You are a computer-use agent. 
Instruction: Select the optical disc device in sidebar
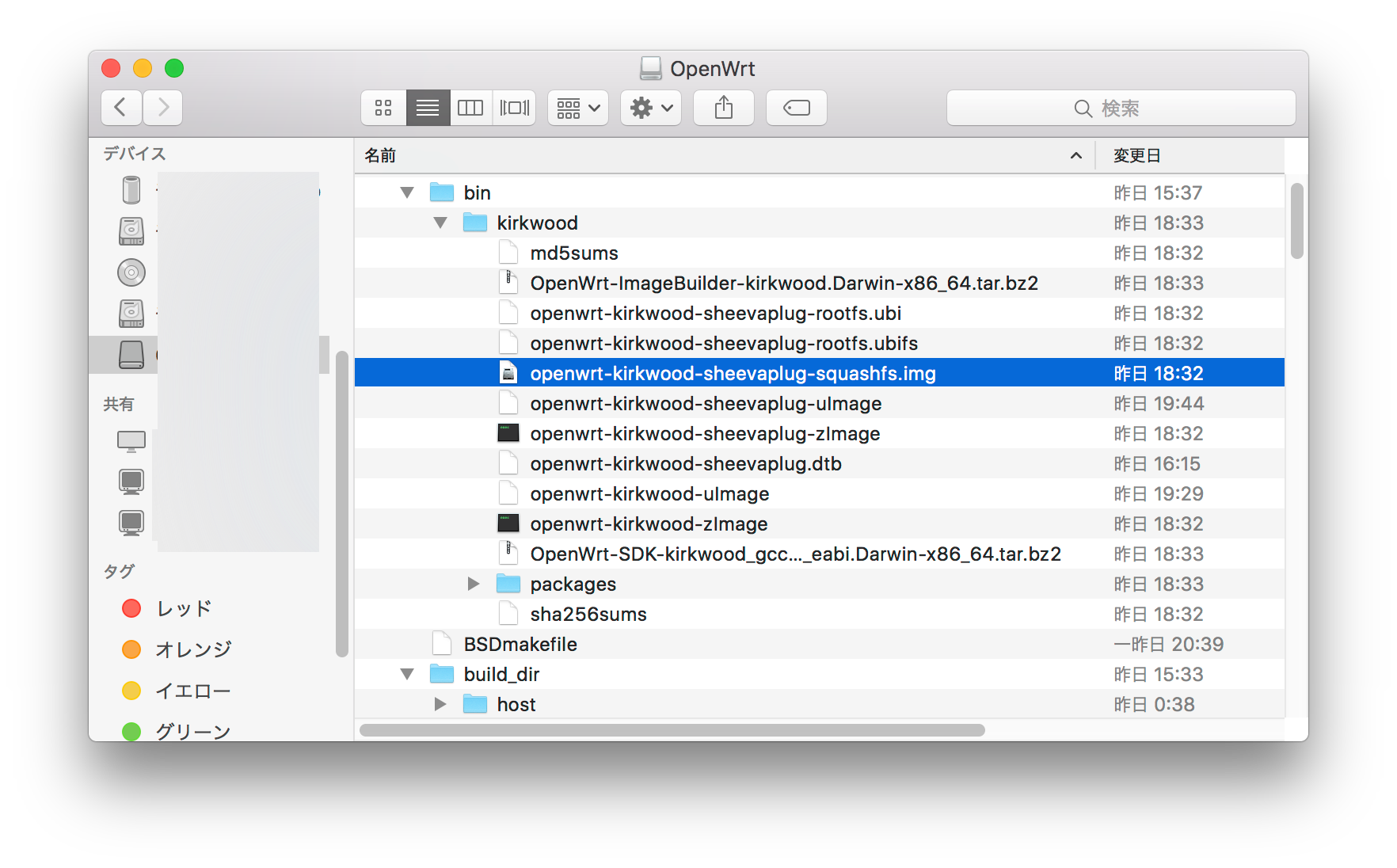[131, 272]
